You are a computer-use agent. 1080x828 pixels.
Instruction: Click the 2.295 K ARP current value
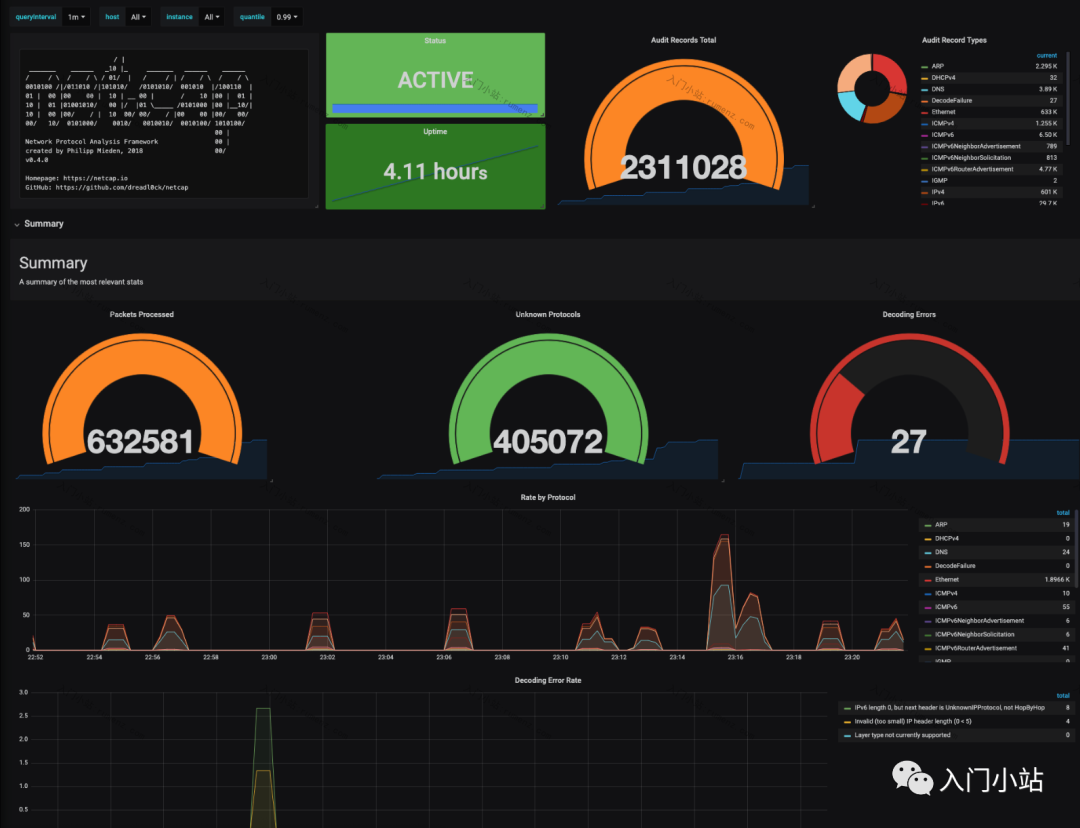(1046, 66)
